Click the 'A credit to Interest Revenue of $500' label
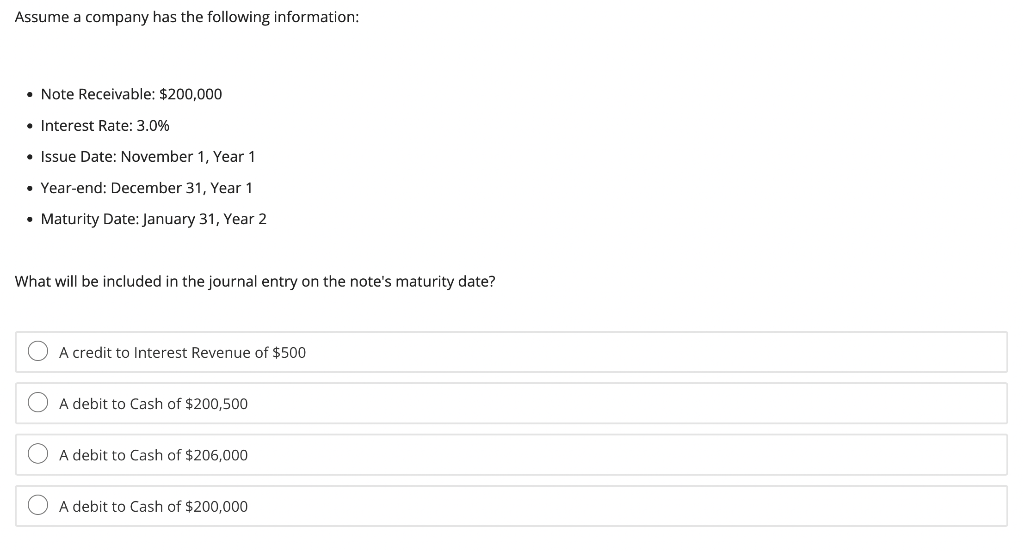Viewport: 1024px width, 551px height. click(182, 352)
